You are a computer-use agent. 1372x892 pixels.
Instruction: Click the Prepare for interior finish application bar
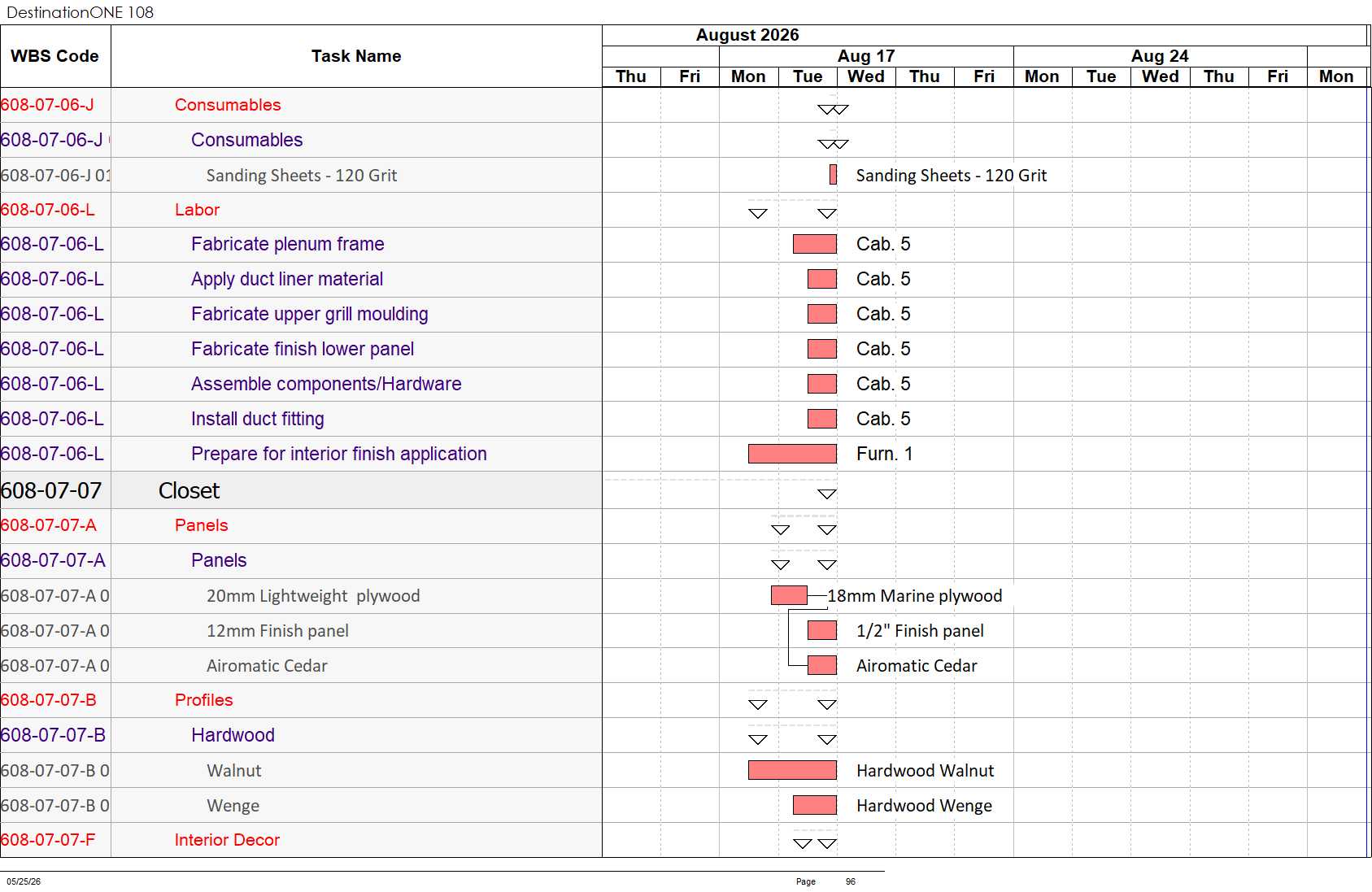[792, 454]
